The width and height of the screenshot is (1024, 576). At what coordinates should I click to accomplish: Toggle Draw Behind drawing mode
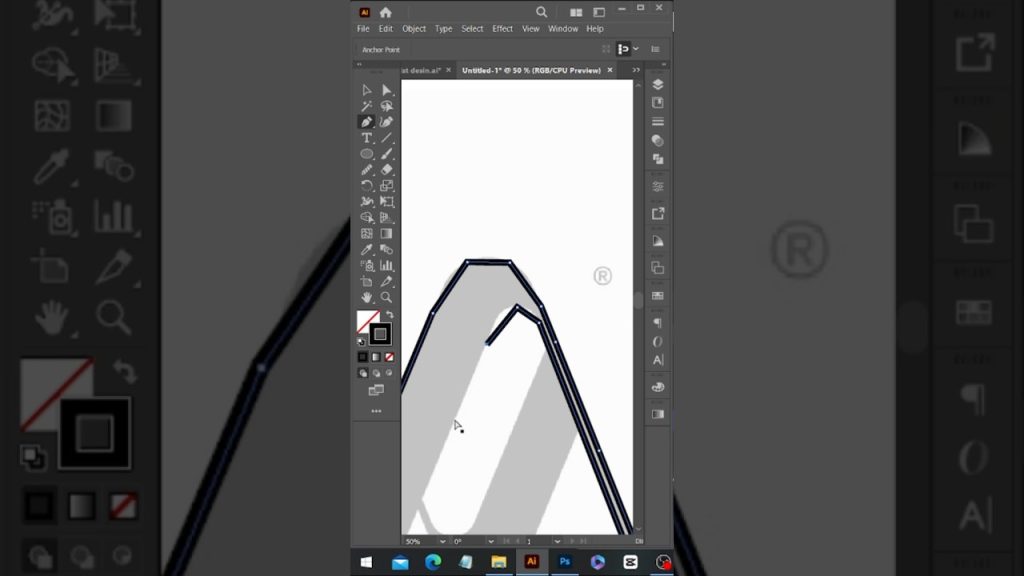click(376, 373)
